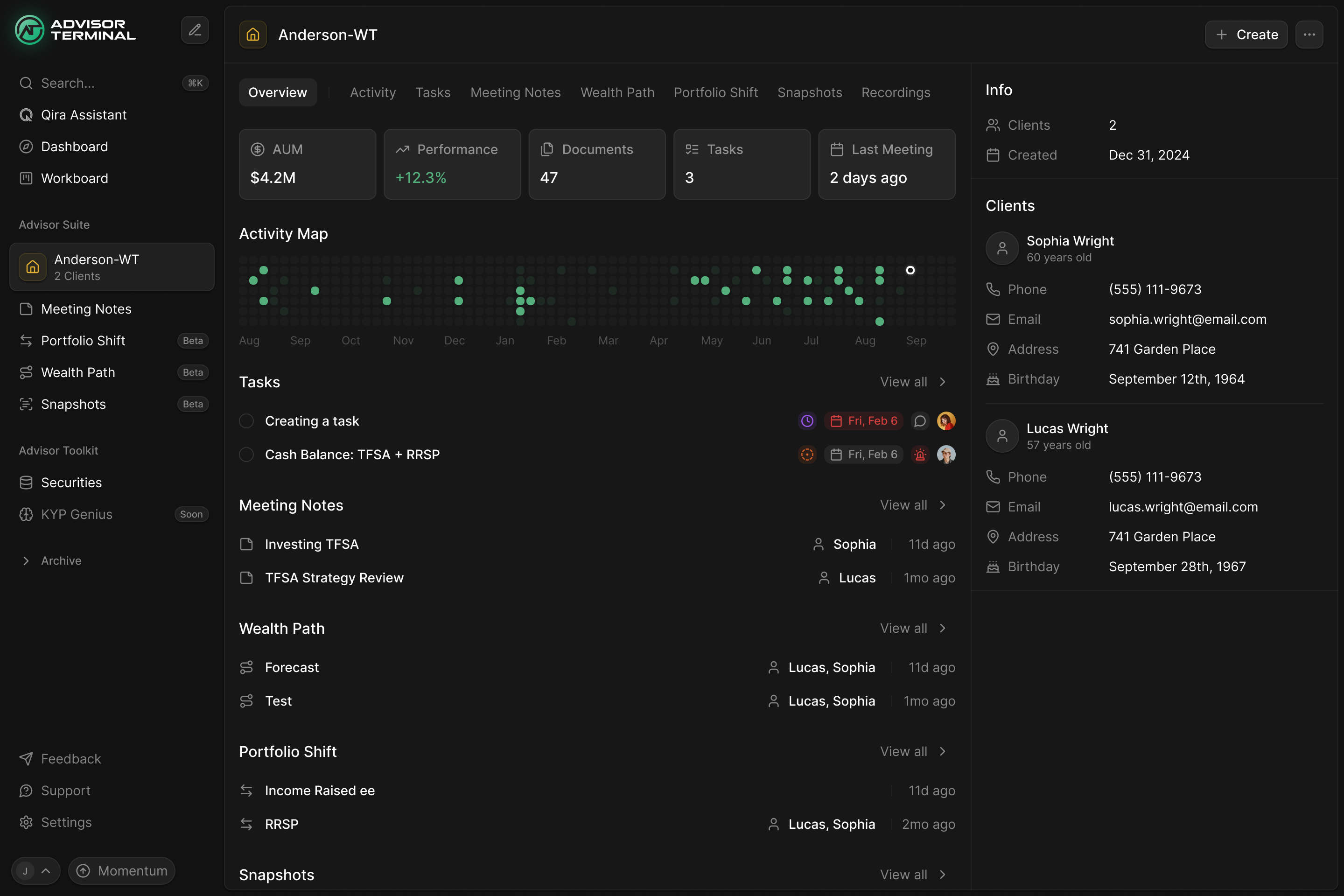1344x896 pixels.
Task: Open KYP Genius in the sidebar
Action: [112, 514]
